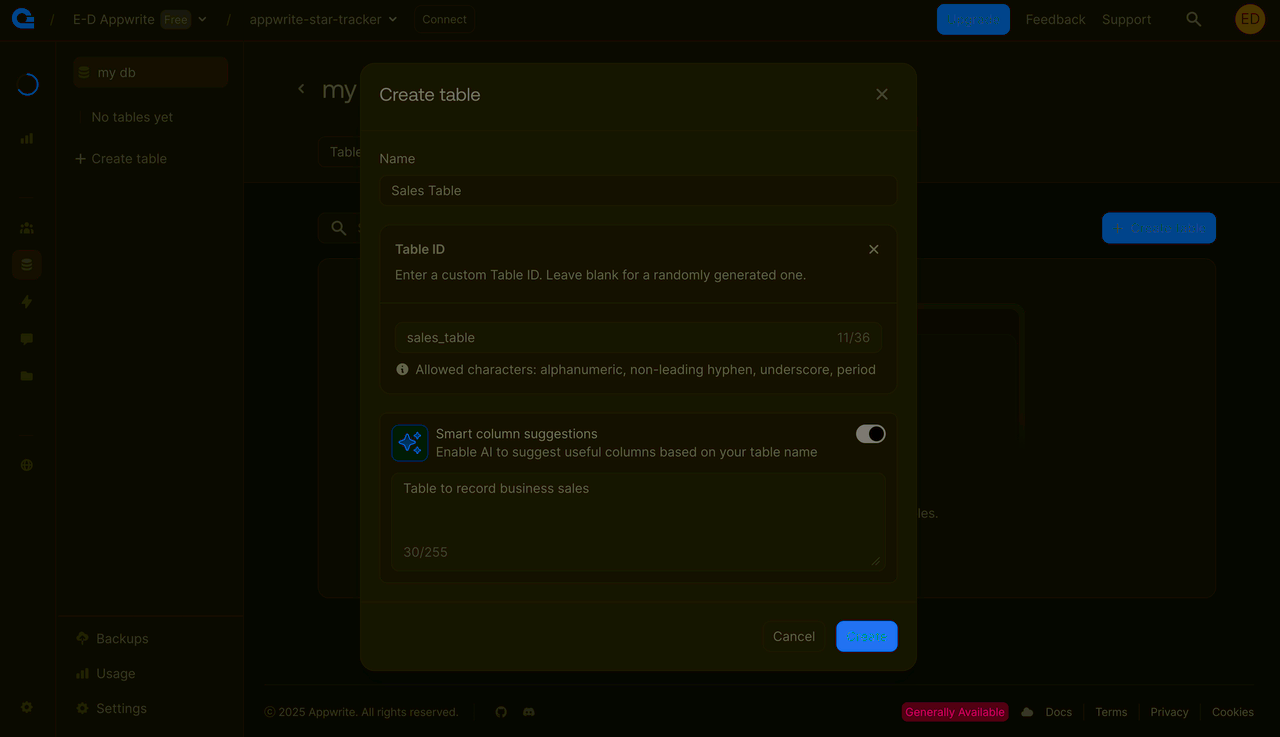Open Functions via the lightning bolt icon

pyautogui.click(x=26, y=301)
